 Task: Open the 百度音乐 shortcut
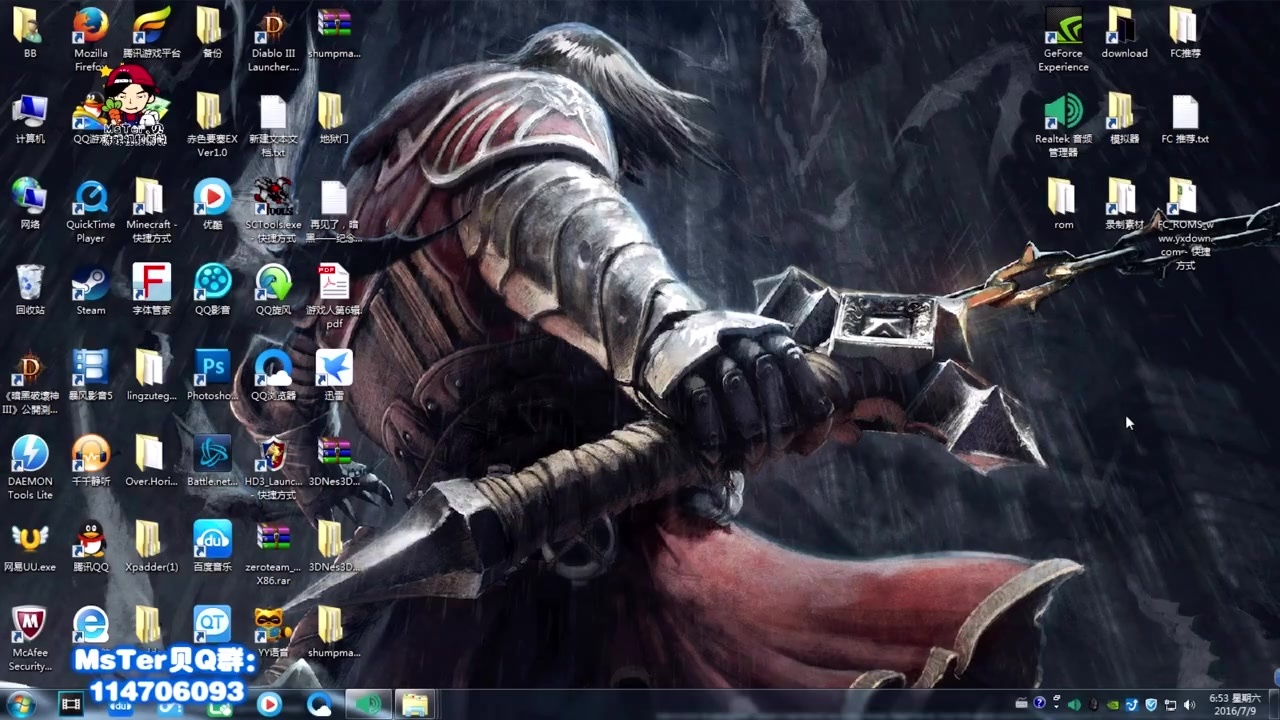pos(212,546)
